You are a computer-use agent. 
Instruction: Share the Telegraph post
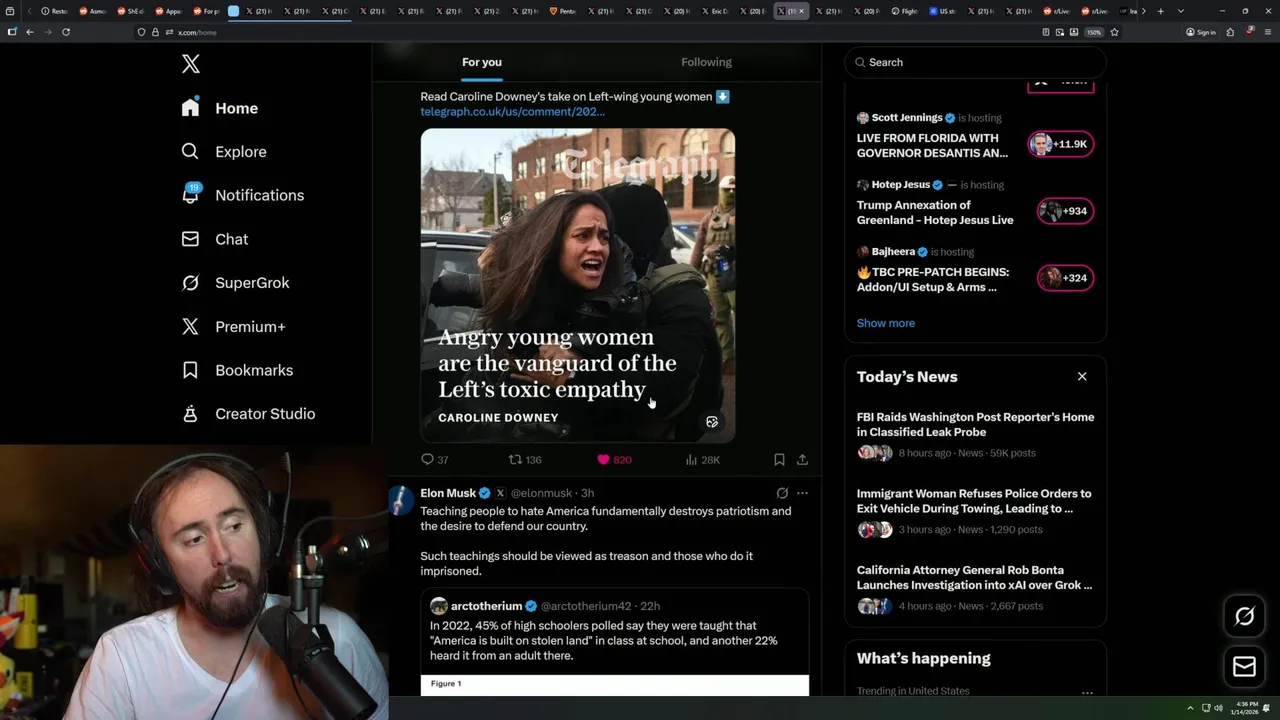802,460
